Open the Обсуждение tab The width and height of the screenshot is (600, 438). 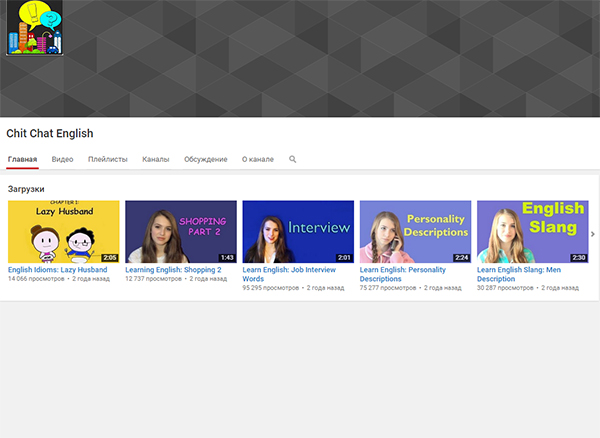click(x=206, y=159)
